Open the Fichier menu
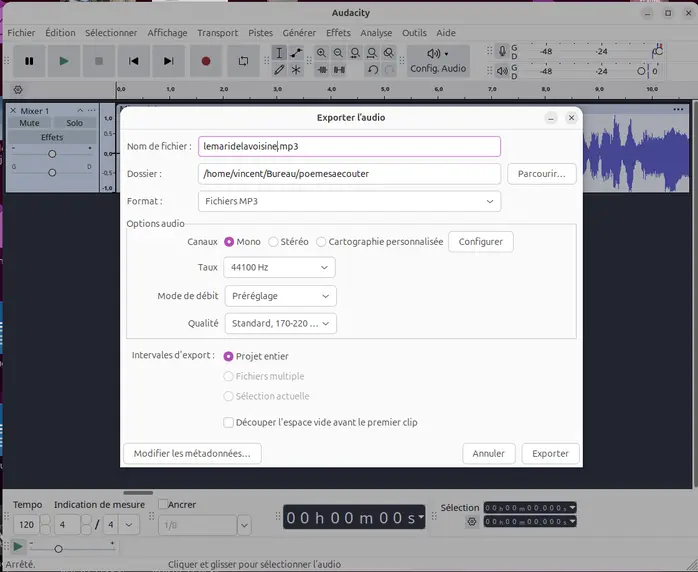698x572 pixels. [x=21, y=33]
